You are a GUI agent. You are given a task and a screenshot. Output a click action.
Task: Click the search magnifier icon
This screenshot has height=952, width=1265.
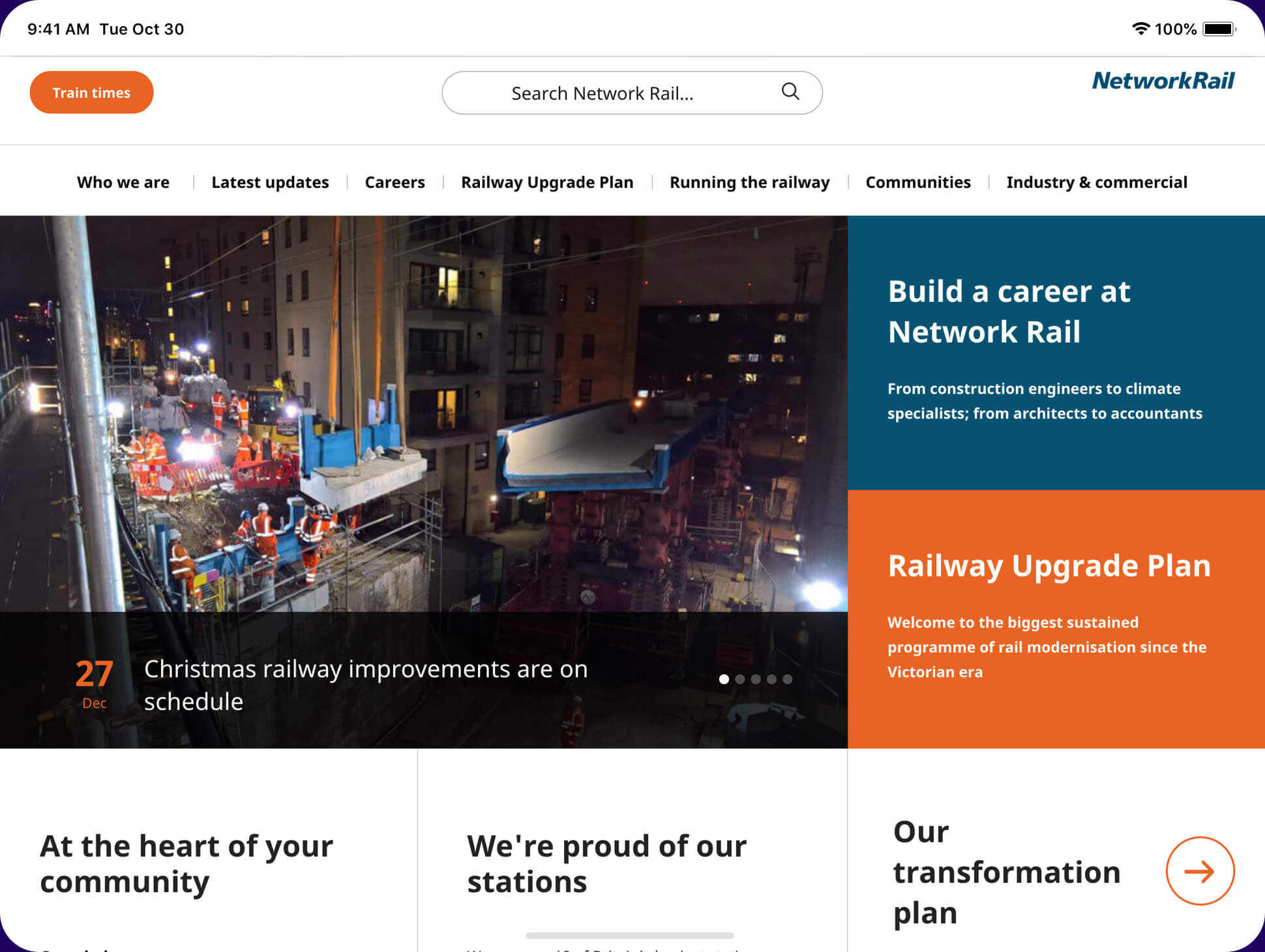(x=790, y=91)
